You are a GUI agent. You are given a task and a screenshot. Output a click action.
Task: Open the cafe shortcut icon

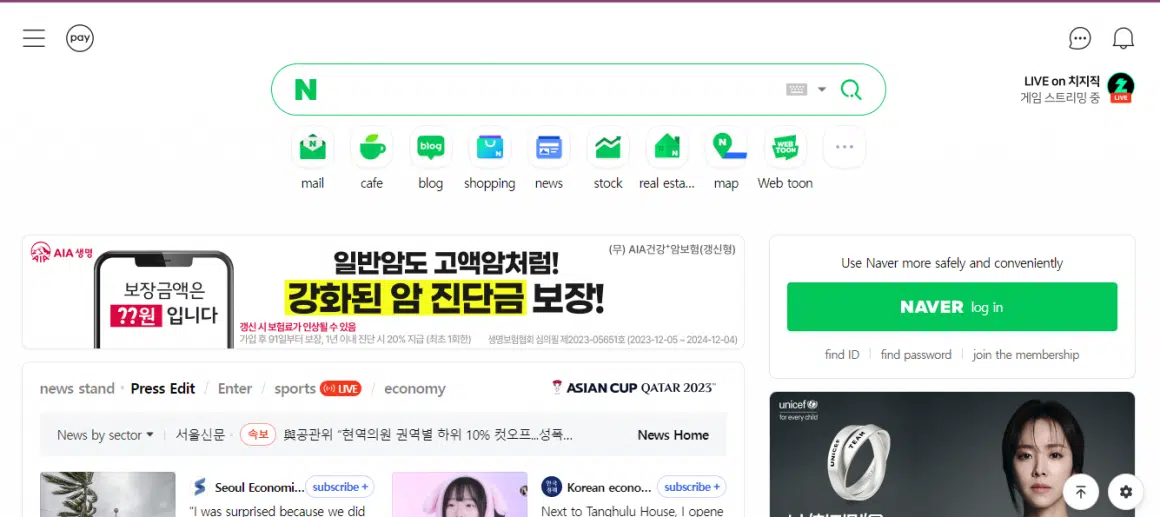(x=372, y=148)
